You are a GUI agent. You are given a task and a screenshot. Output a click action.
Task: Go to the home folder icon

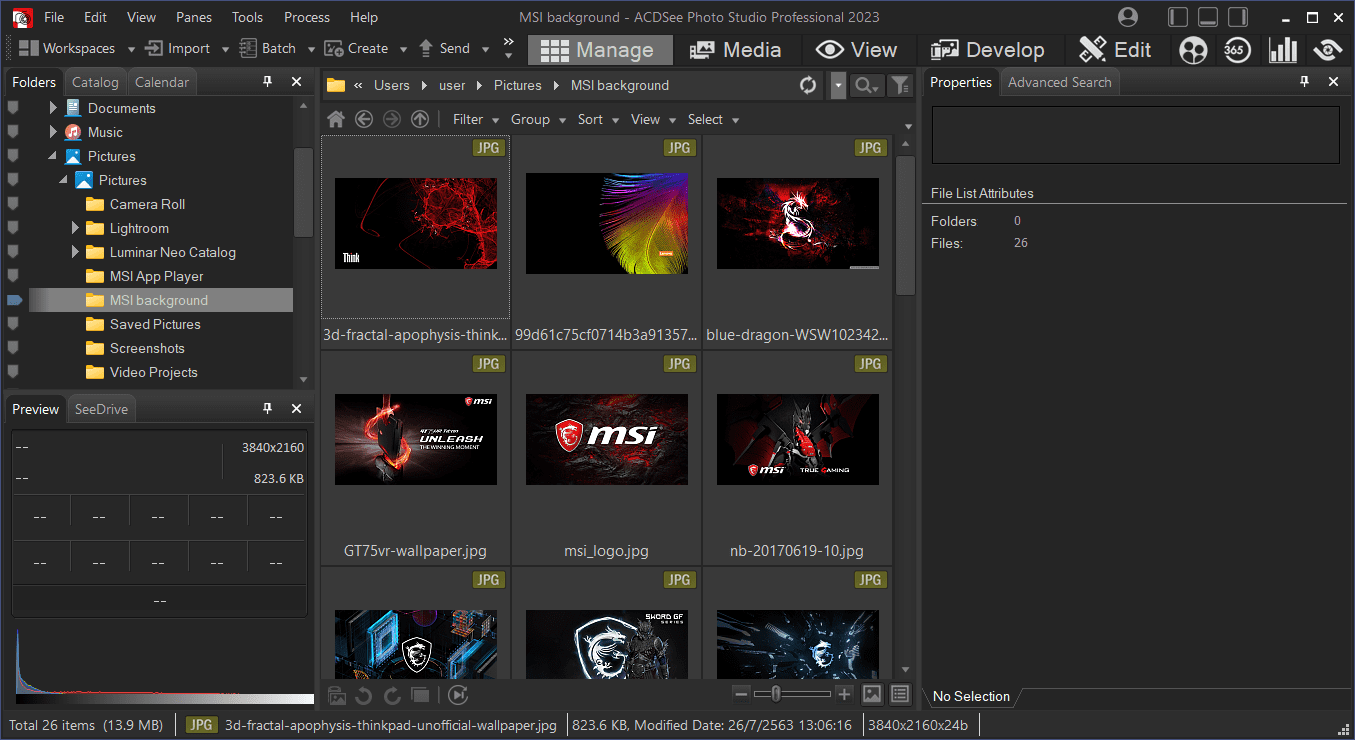336,119
